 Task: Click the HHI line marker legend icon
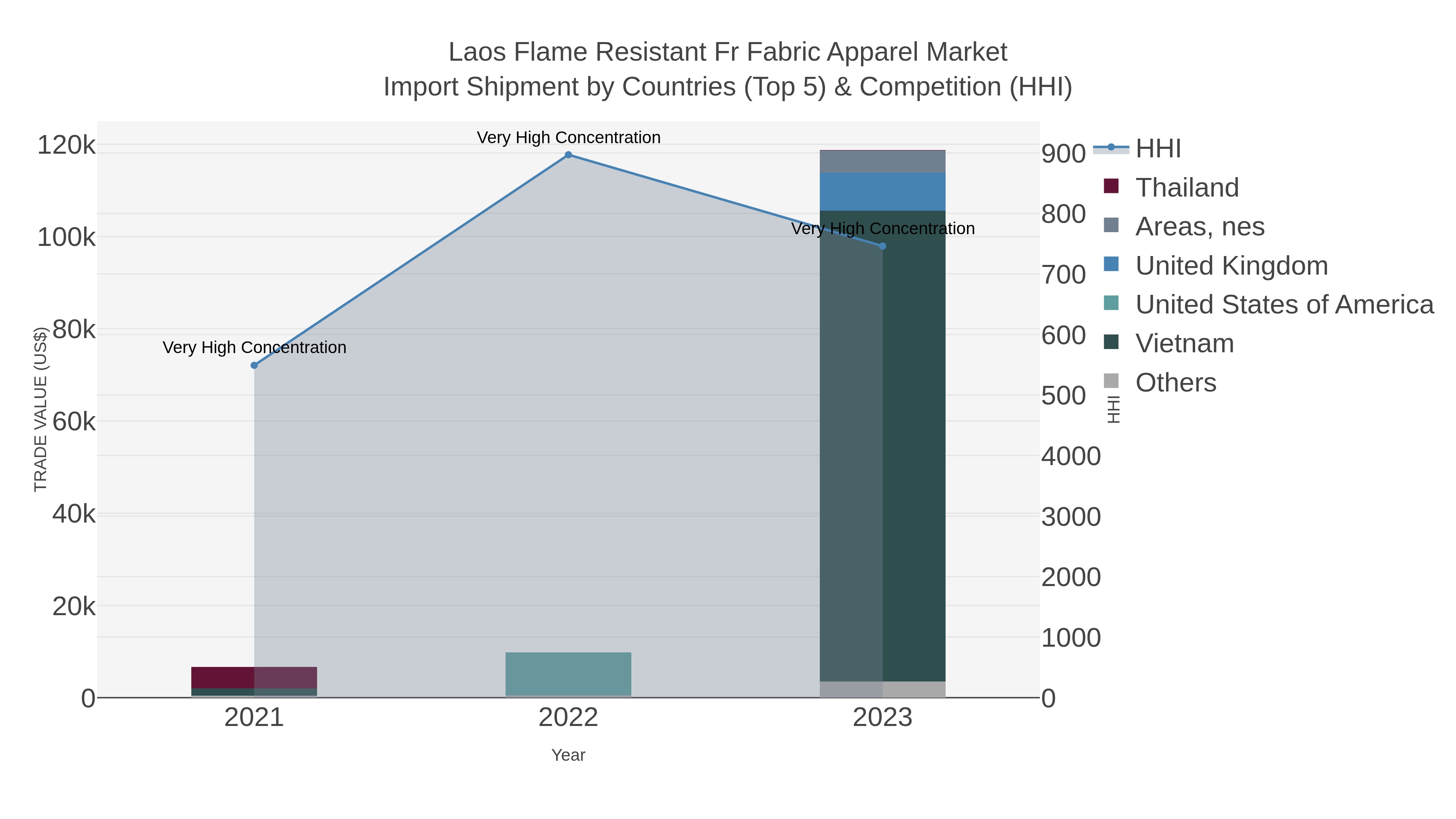(1111, 148)
